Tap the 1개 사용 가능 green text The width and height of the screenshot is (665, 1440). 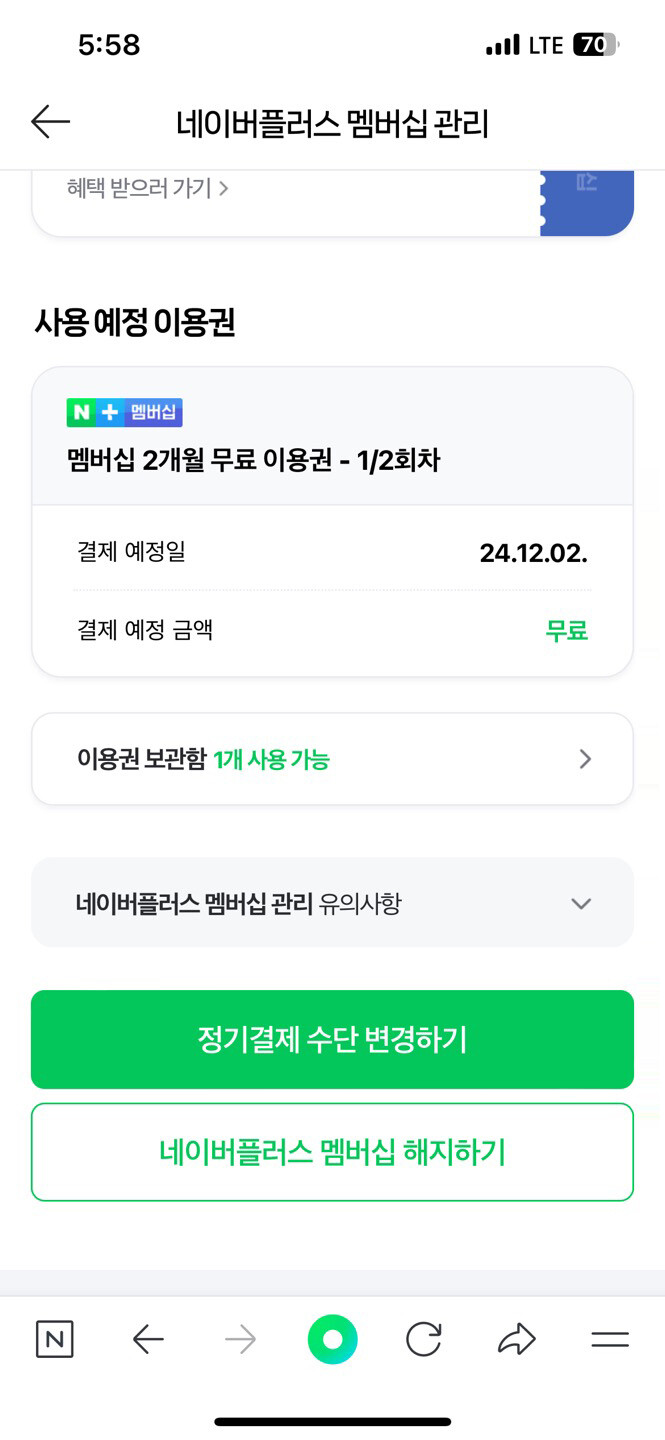click(x=271, y=760)
